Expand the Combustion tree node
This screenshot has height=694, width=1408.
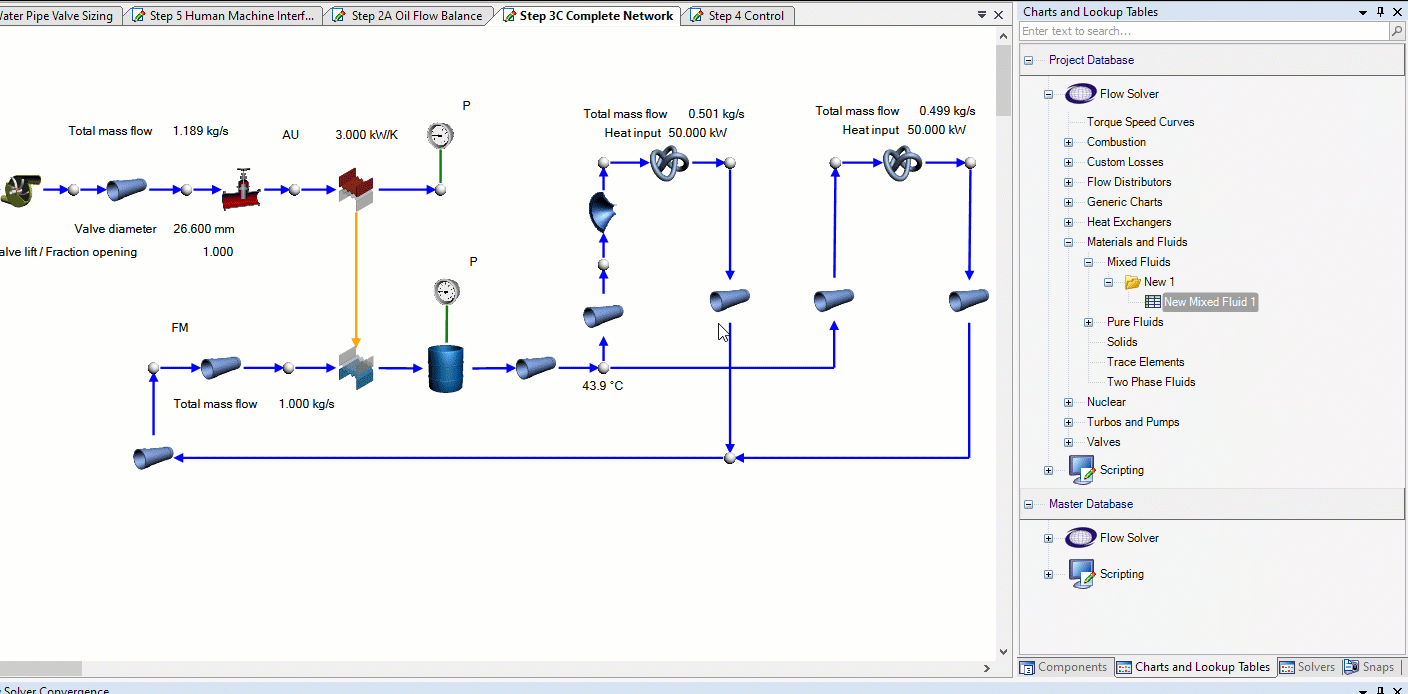[x=1068, y=142]
